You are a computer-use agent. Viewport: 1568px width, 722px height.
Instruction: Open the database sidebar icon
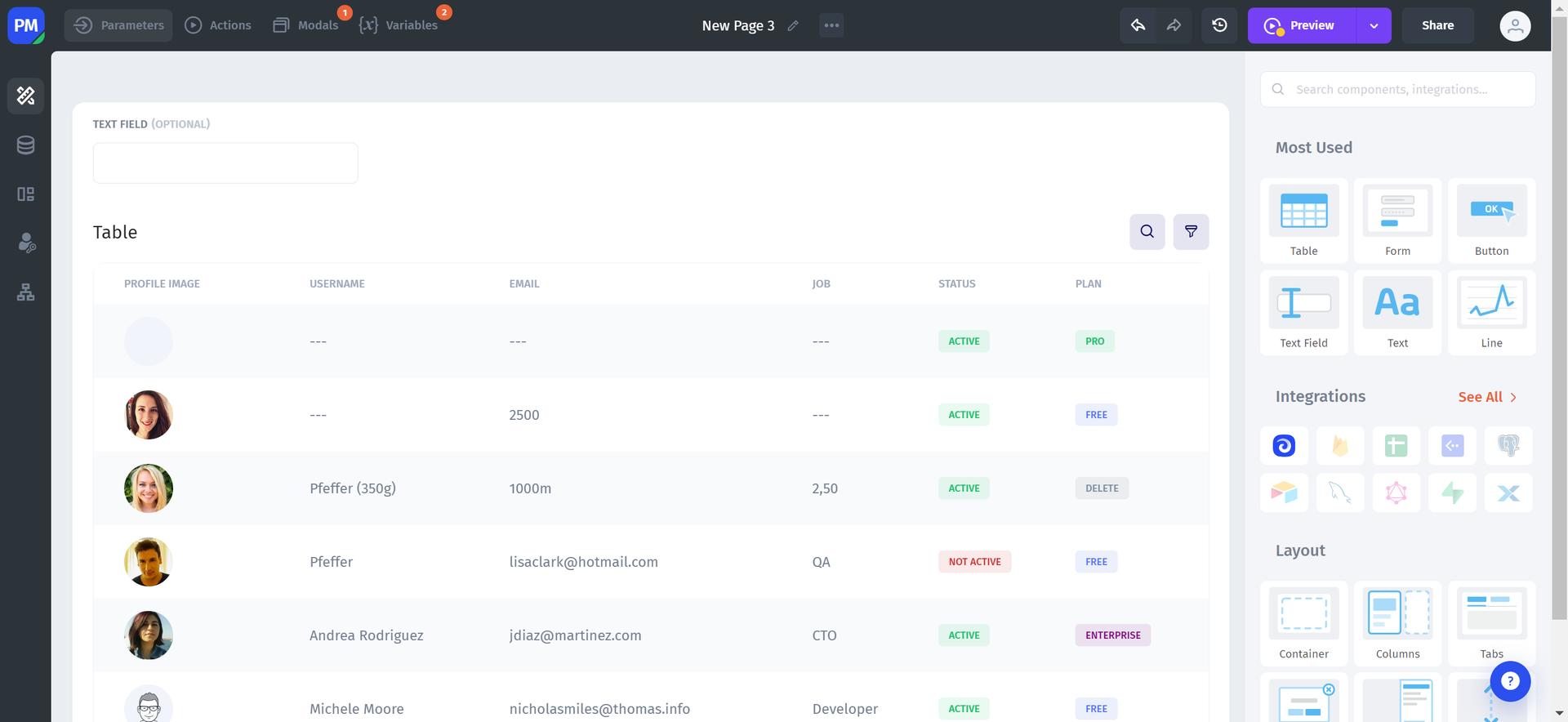click(26, 145)
